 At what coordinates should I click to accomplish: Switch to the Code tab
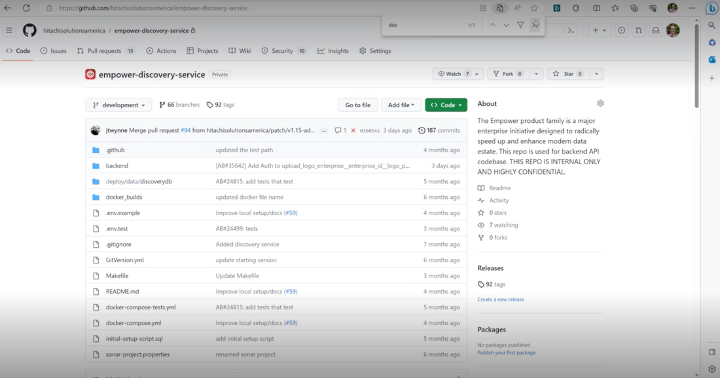coord(18,51)
